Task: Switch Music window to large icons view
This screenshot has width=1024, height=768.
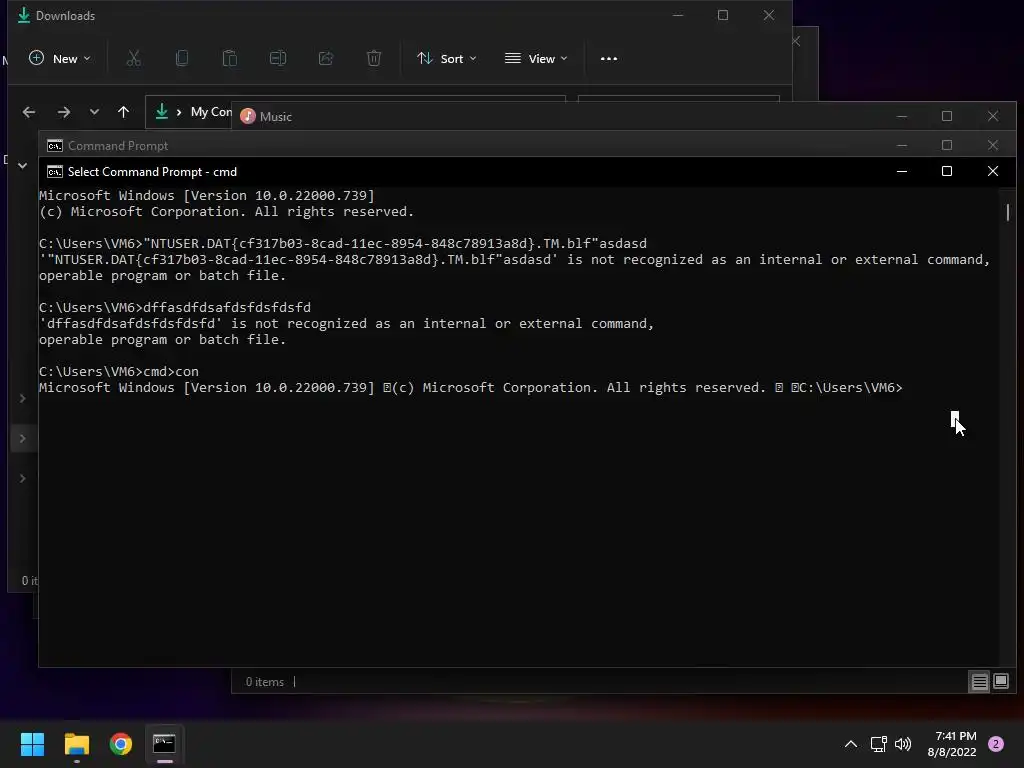Action: tap(1000, 682)
